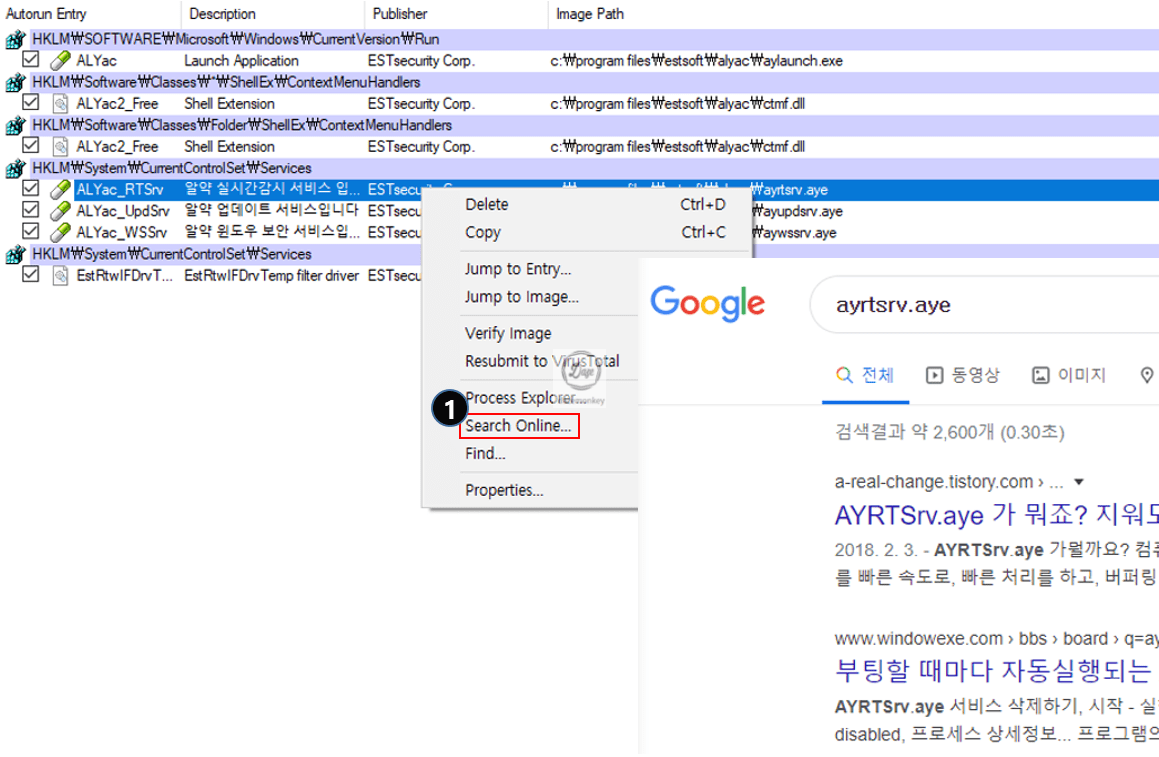The height and width of the screenshot is (757, 1159).
Task: Uncheck the ALYac_WSSrv service checkbox
Action: point(30,231)
